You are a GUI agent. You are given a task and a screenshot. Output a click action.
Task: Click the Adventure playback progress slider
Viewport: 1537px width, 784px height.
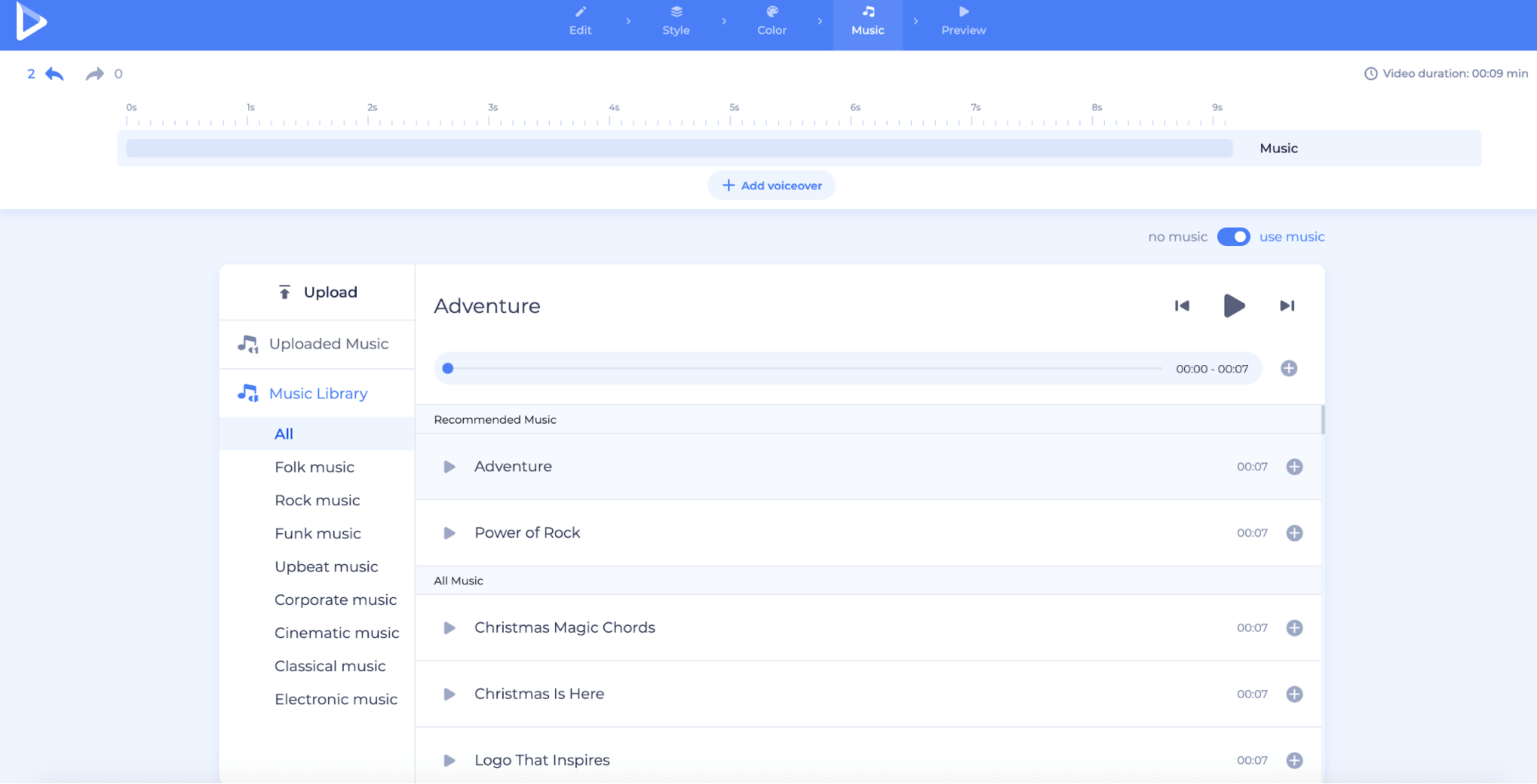(803, 369)
